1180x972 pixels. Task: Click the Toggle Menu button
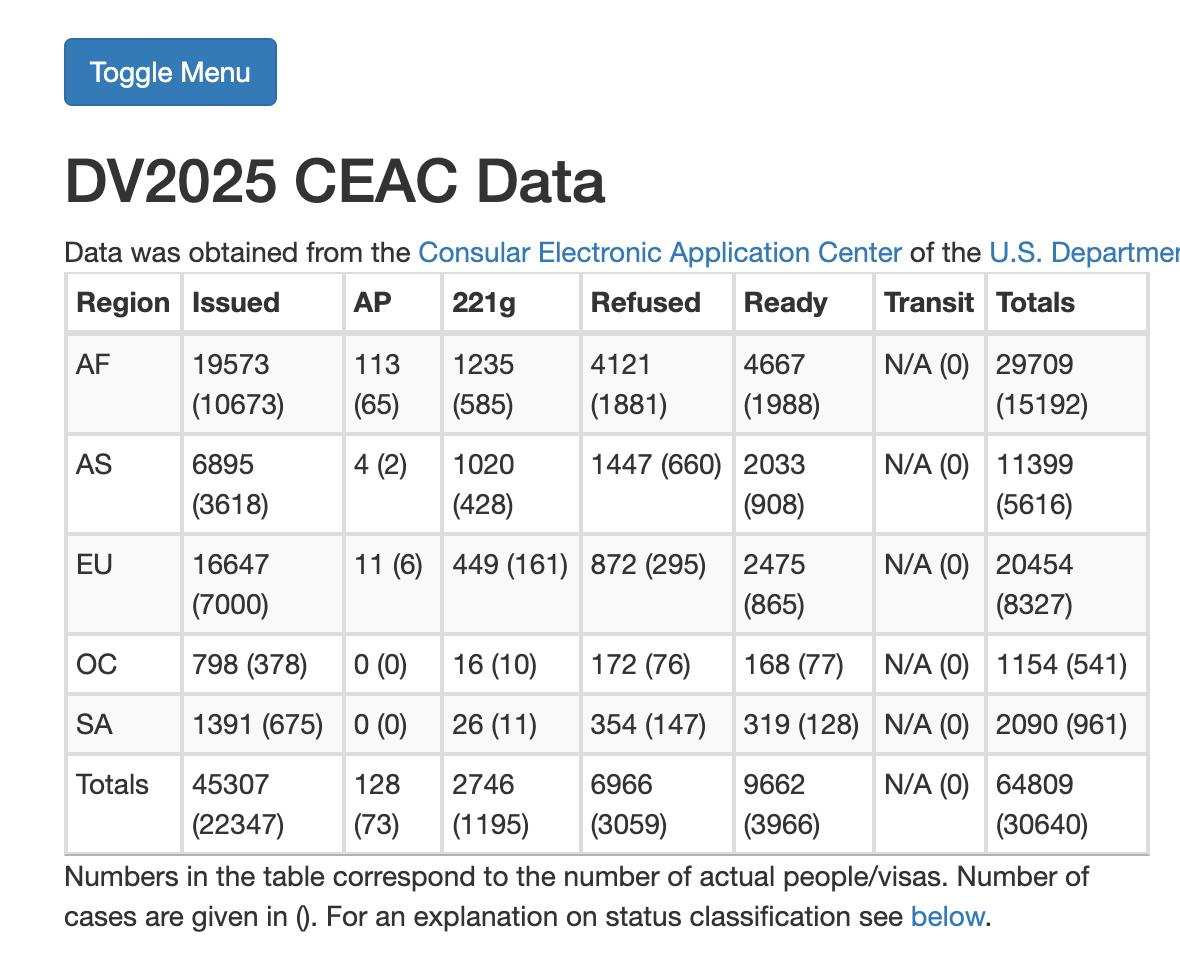(170, 72)
